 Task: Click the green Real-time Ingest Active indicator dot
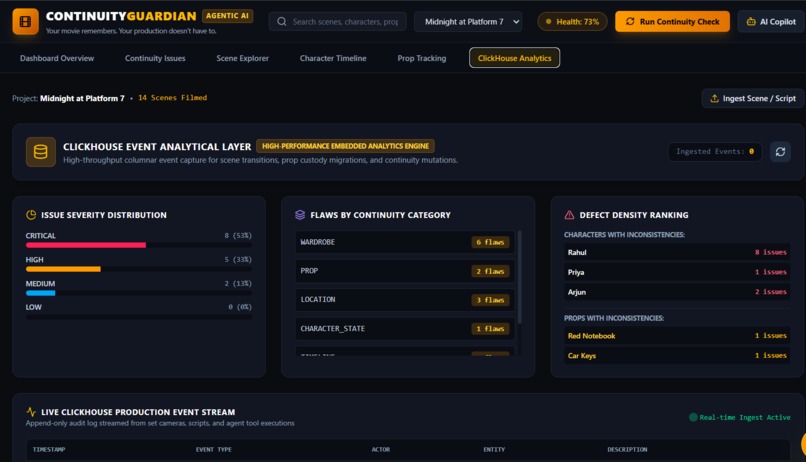pos(693,417)
